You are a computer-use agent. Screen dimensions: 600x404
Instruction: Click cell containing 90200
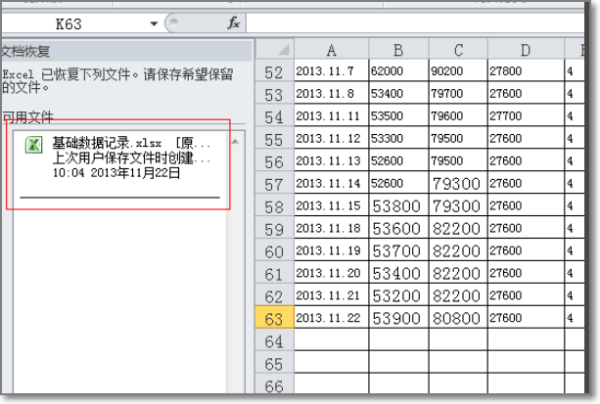pos(458,71)
